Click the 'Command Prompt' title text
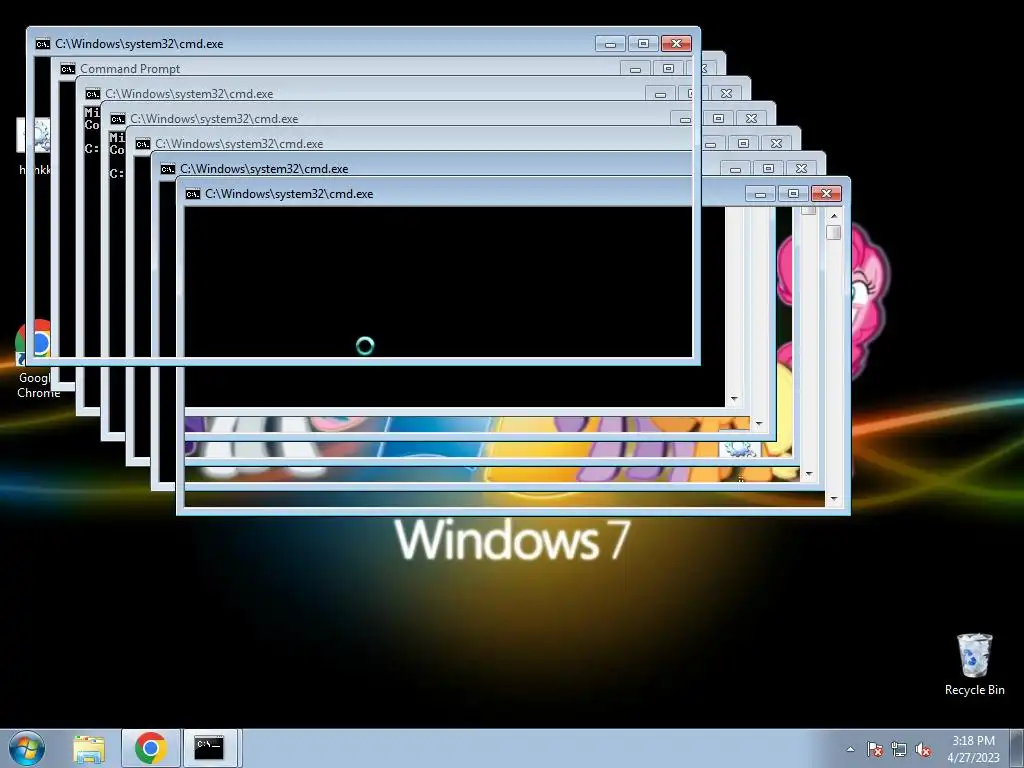This screenshot has height=768, width=1024. [x=130, y=69]
